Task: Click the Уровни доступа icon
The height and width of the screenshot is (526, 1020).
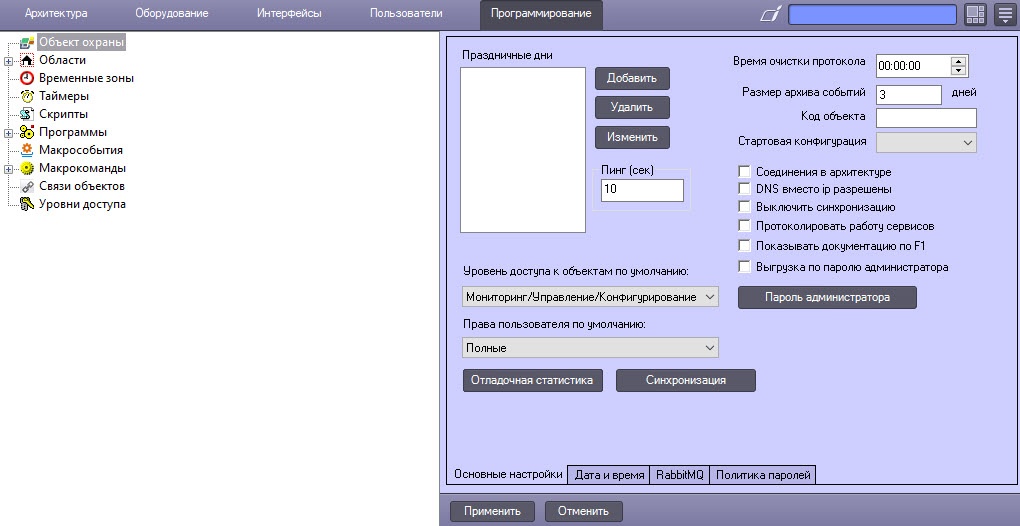Action: pos(27,204)
